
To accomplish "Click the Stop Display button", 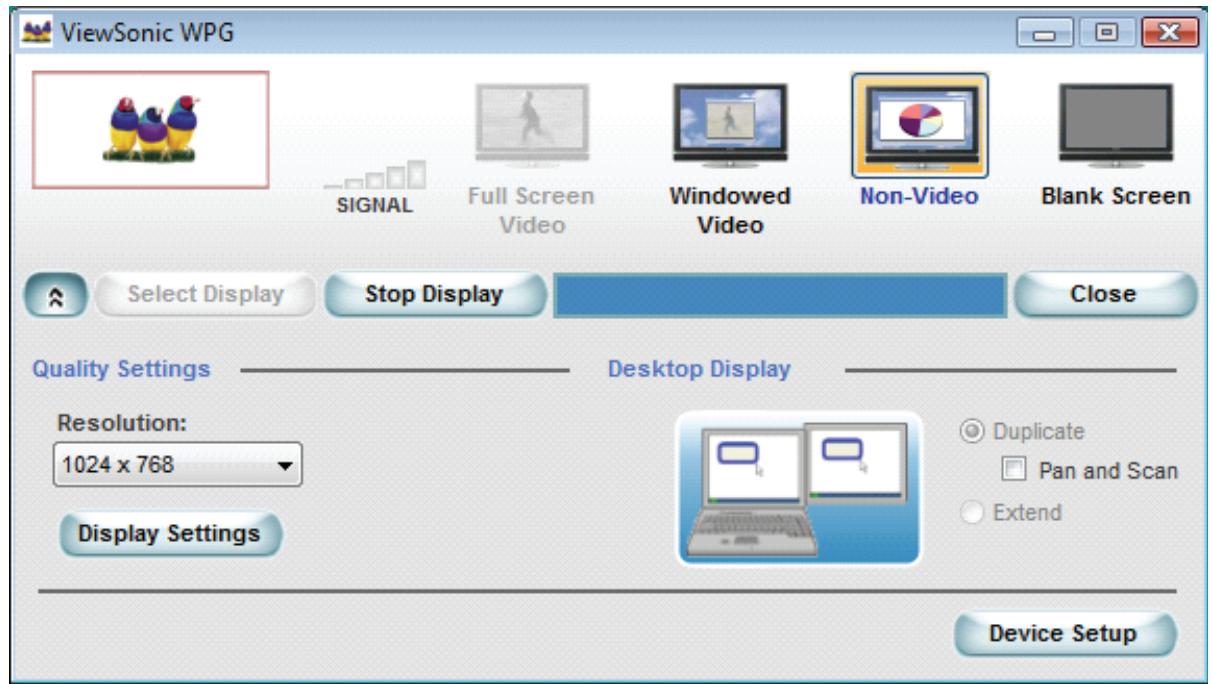I will (x=434, y=294).
